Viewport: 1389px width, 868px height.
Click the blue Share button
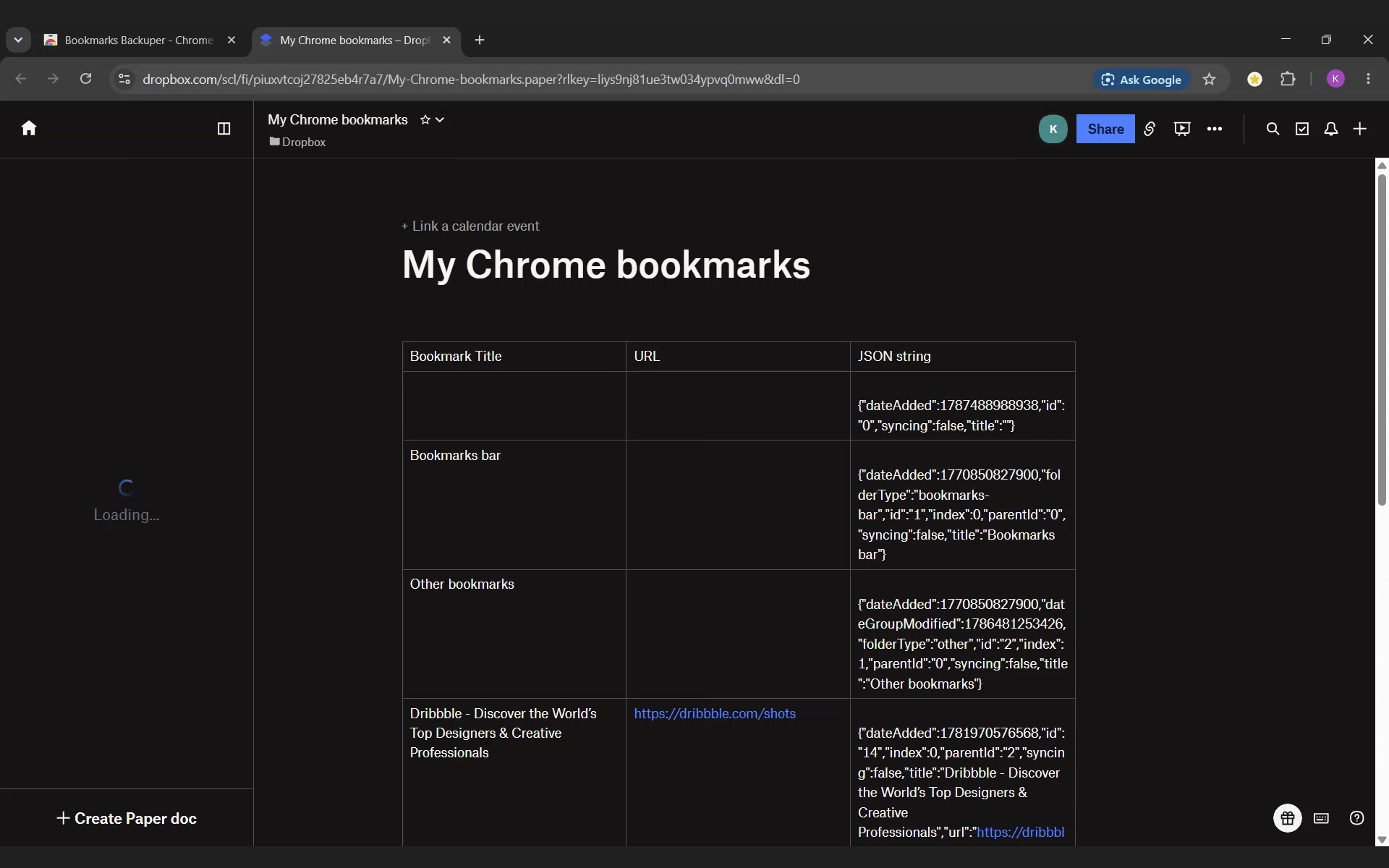(x=1105, y=129)
